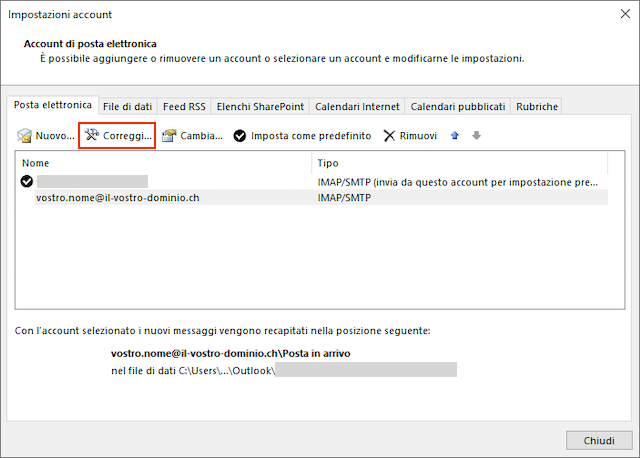Switch to the Posta elettronica tab
The width and height of the screenshot is (640, 458).
coord(53,105)
